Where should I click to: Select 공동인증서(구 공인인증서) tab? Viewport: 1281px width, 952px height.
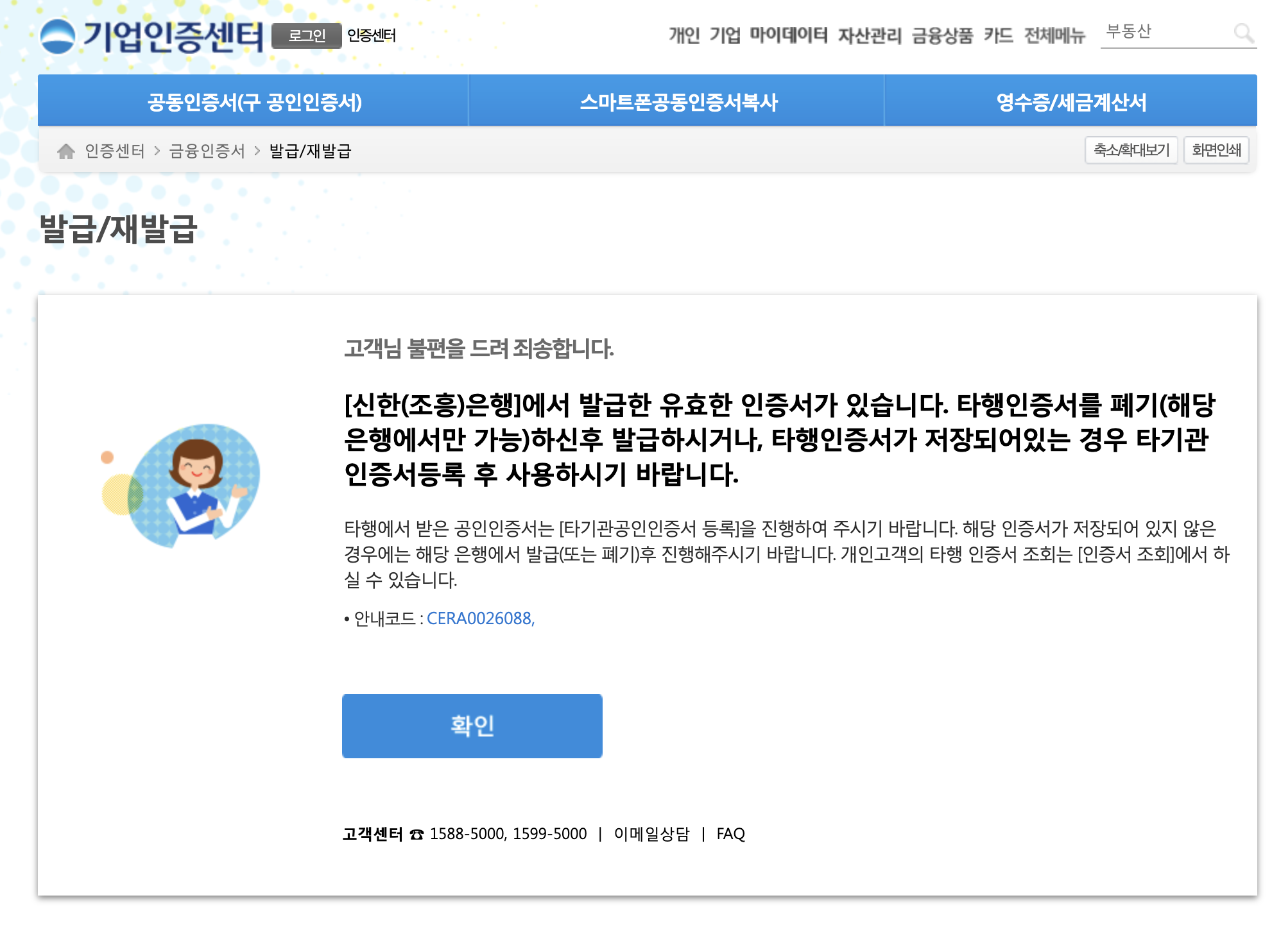point(254,101)
